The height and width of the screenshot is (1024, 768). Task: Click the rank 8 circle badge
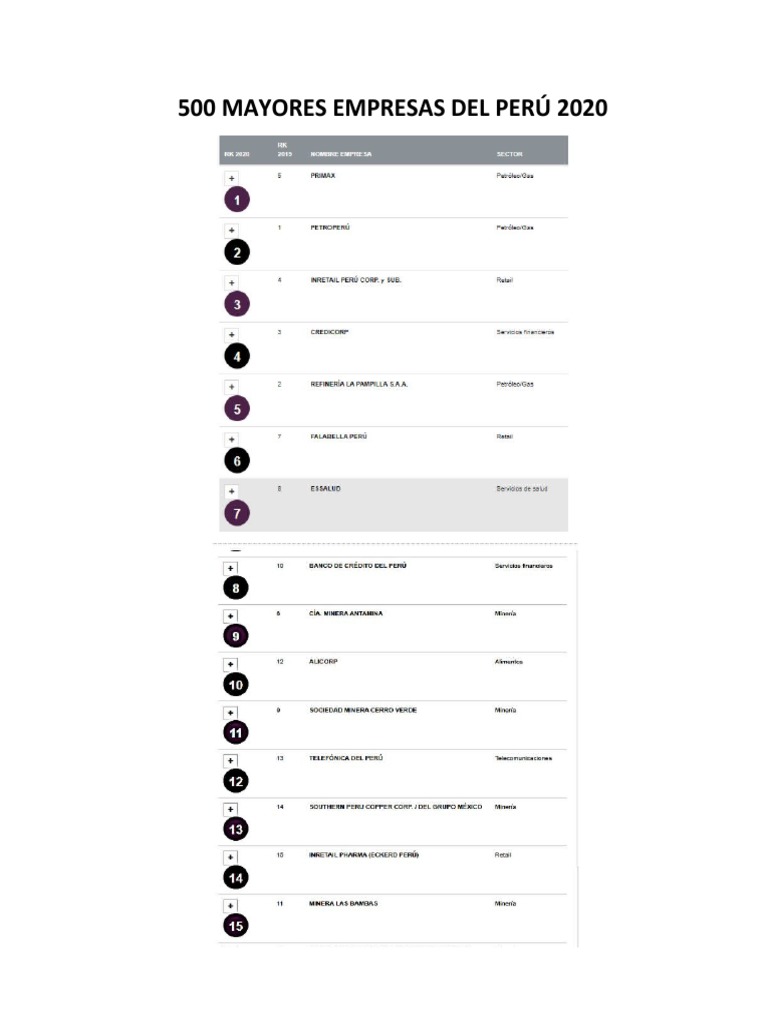point(236,588)
